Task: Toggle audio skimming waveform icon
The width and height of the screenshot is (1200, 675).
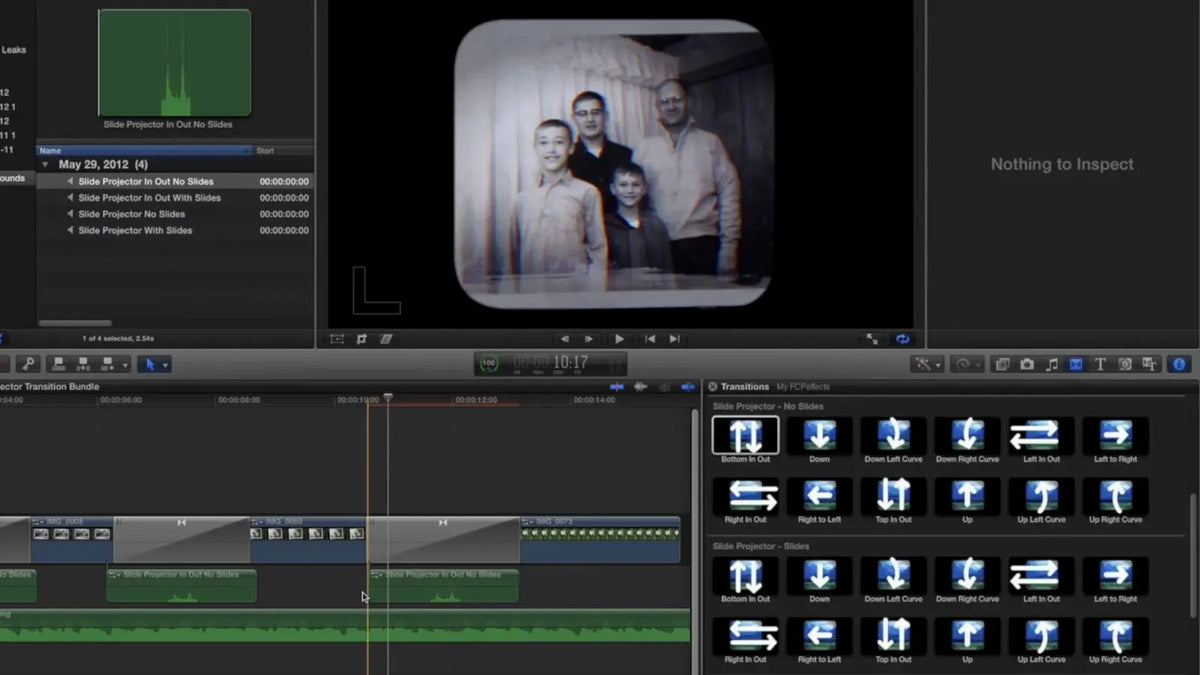Action: (x=640, y=387)
